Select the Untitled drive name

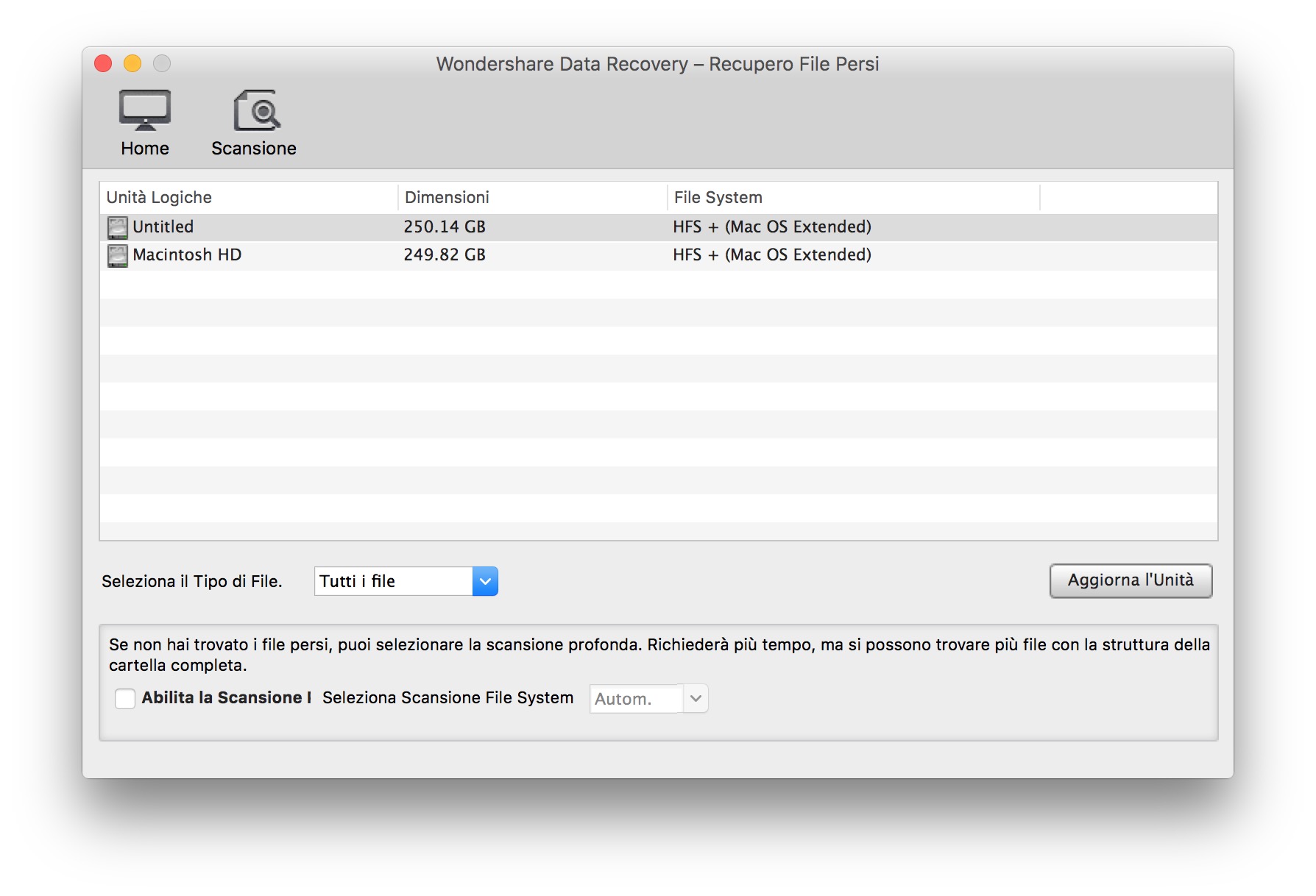pos(163,227)
